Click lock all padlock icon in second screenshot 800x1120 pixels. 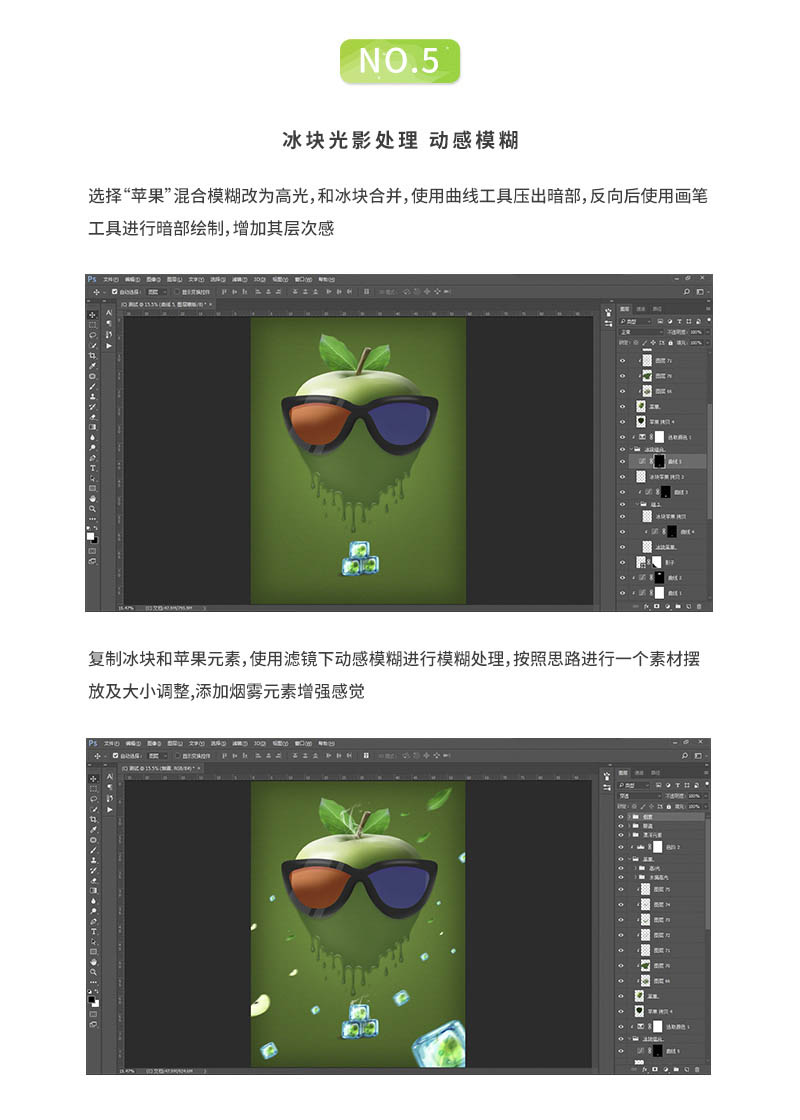click(669, 806)
